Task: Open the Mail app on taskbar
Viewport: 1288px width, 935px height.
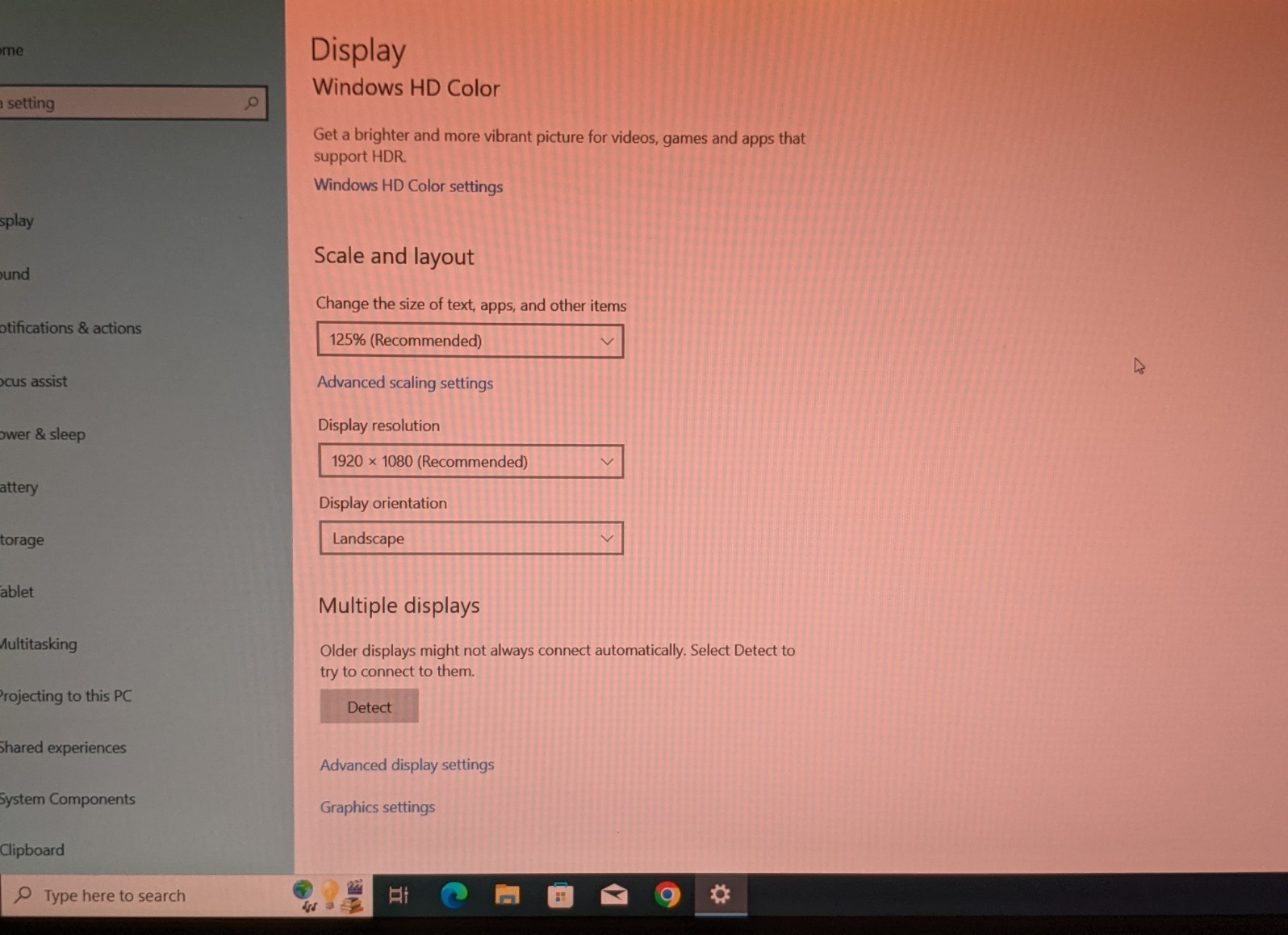Action: [x=613, y=895]
